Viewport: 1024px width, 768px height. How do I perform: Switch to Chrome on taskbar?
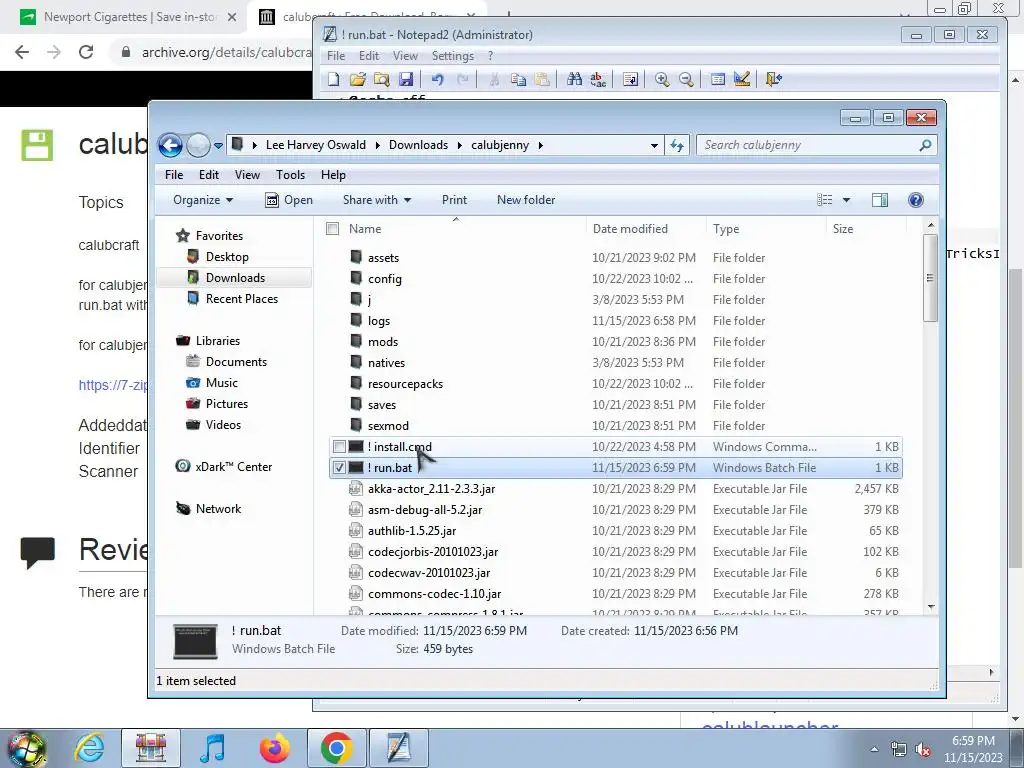click(336, 748)
